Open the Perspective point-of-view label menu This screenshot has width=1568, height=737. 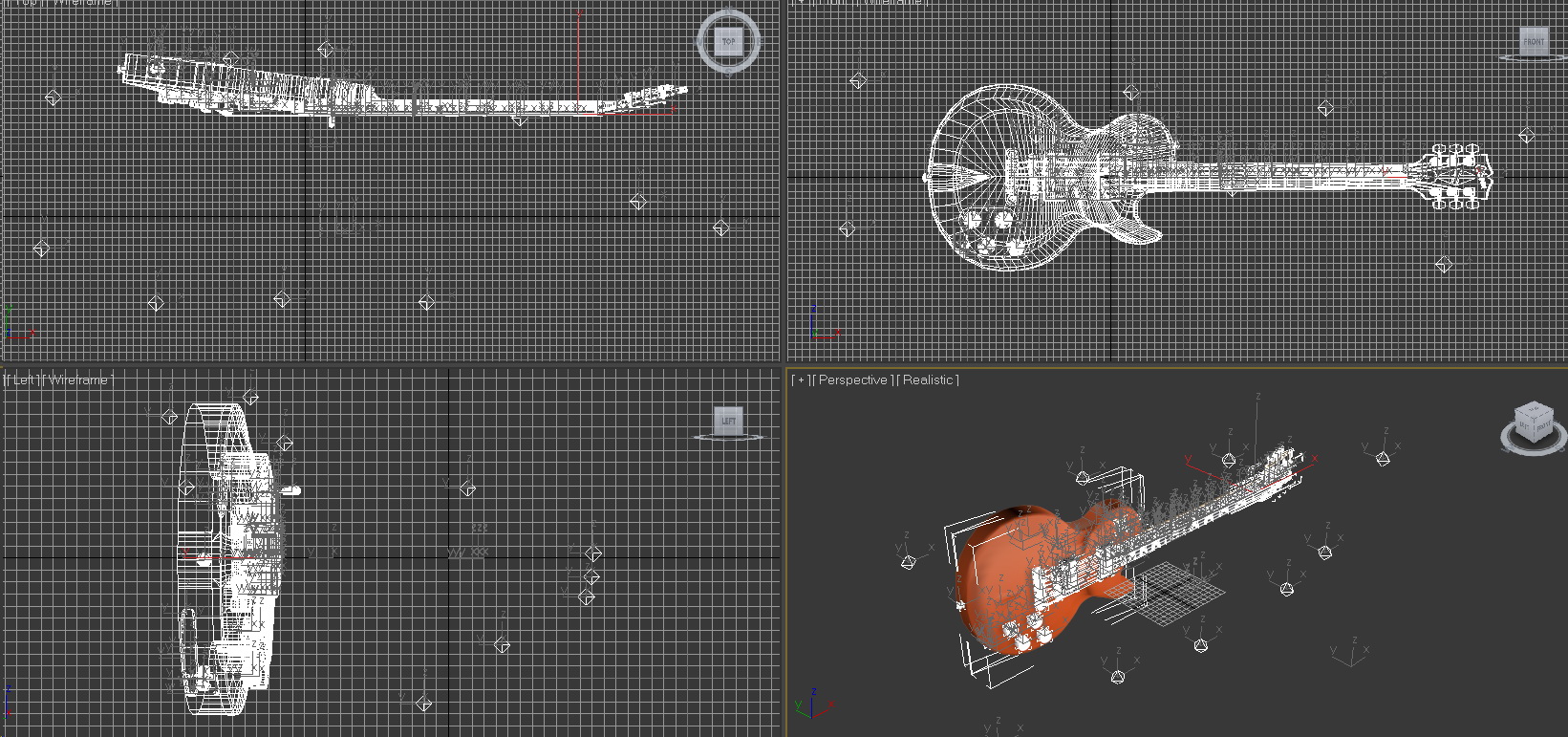pos(852,379)
